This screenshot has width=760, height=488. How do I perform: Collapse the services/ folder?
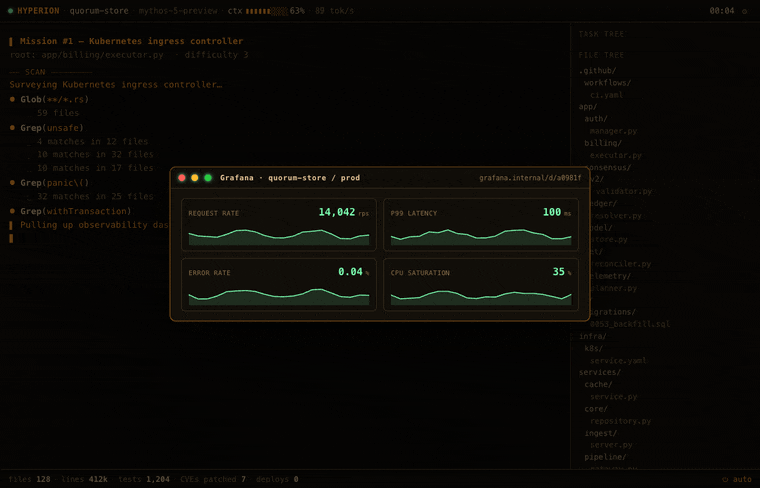click(x=600, y=373)
